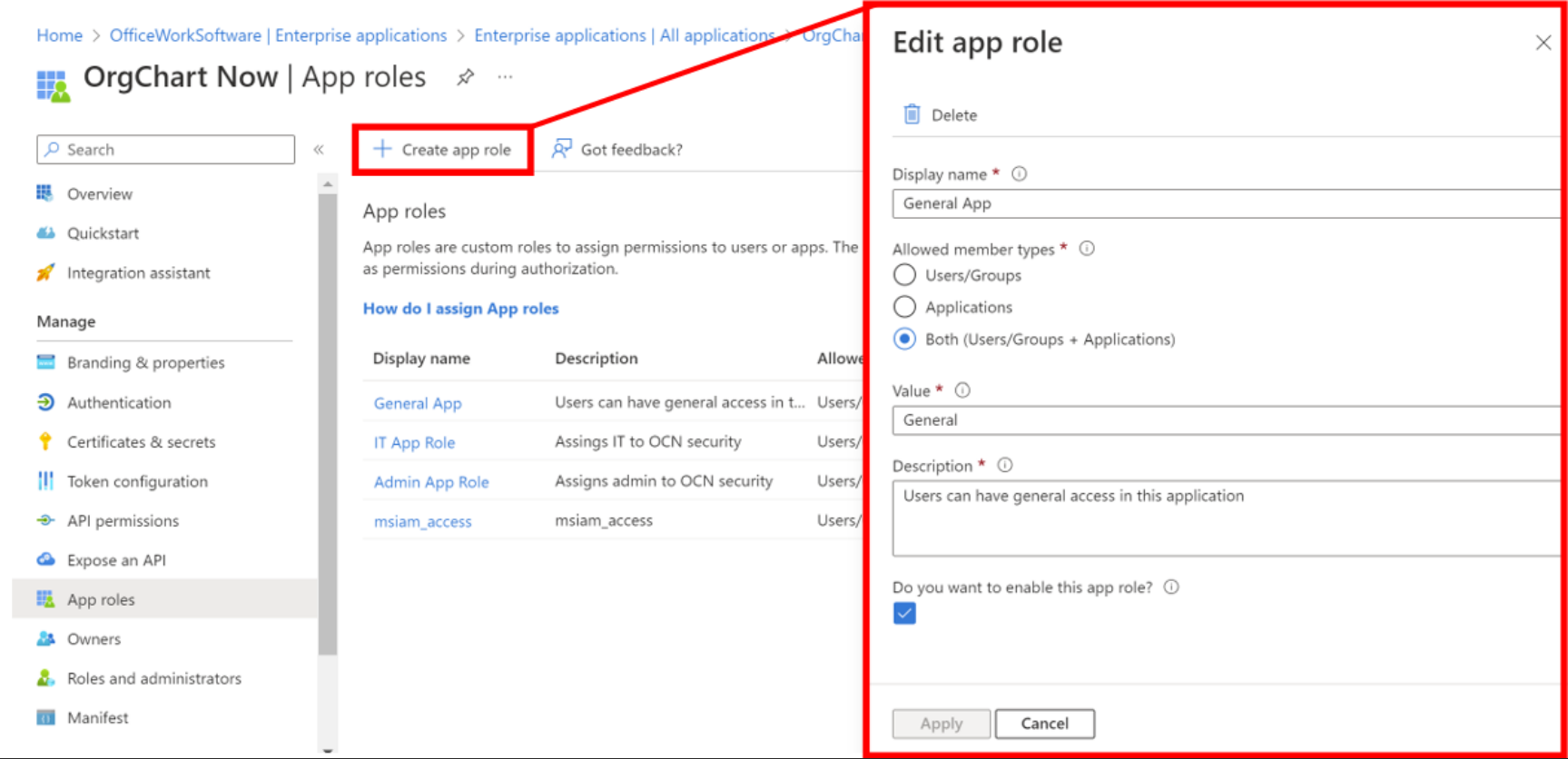This screenshot has height=759, width=1568.
Task: Open Branding & properties page
Action: click(145, 362)
